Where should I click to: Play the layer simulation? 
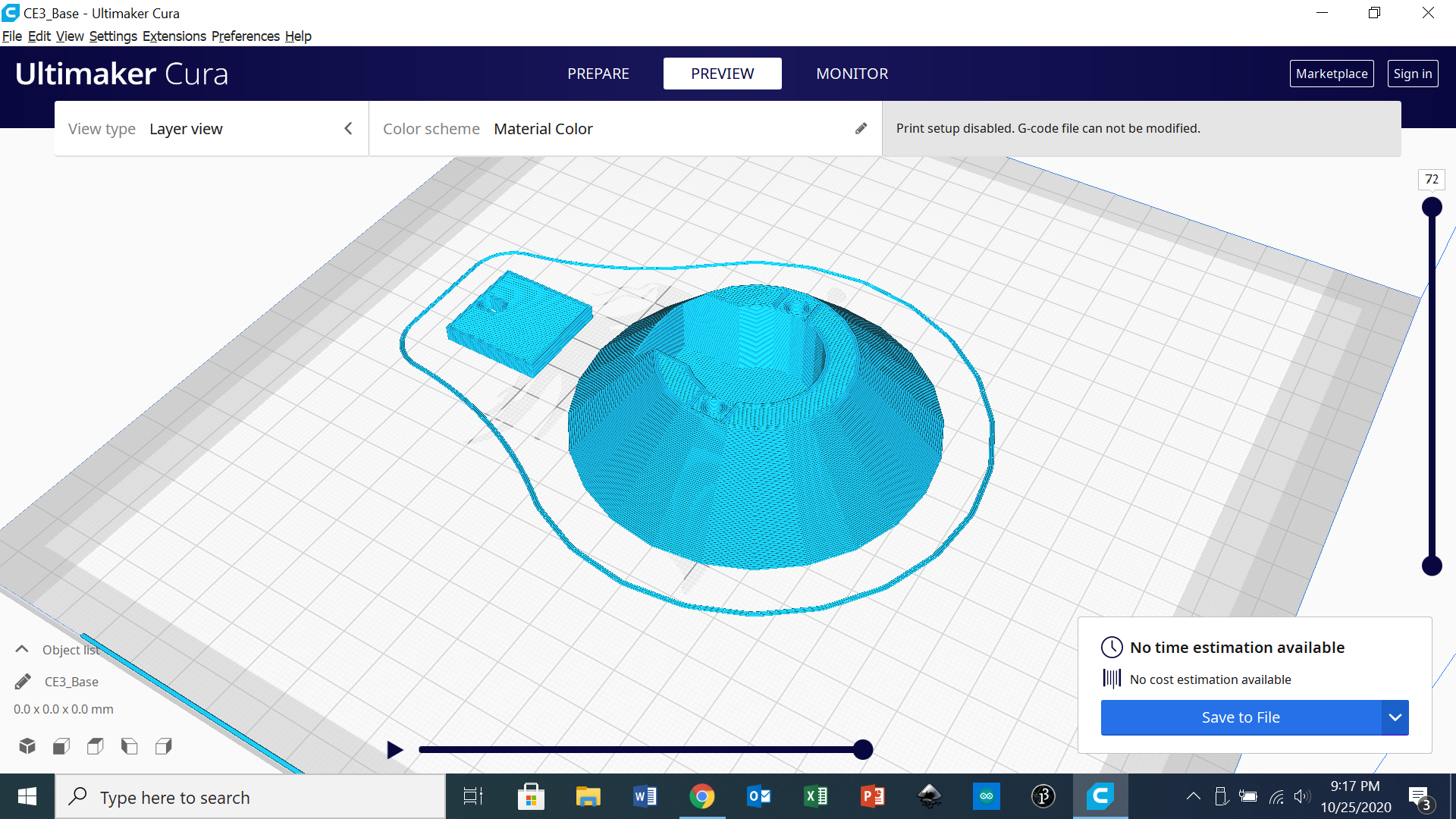(394, 750)
